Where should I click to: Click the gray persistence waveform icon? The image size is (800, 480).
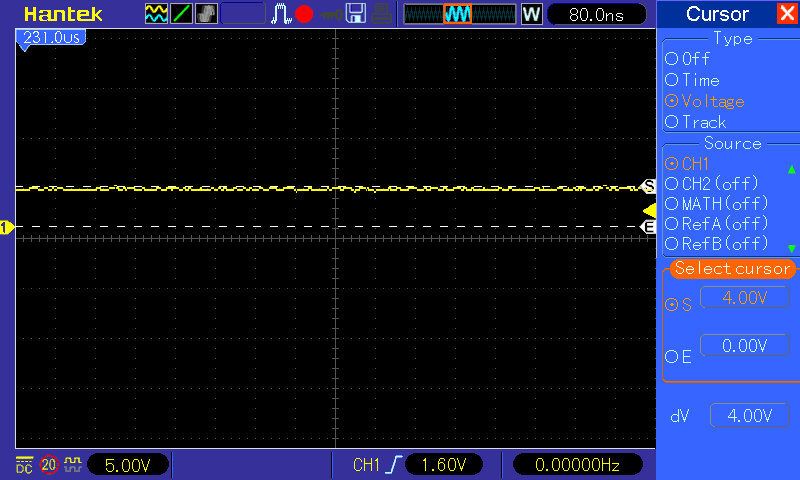tap(206, 14)
